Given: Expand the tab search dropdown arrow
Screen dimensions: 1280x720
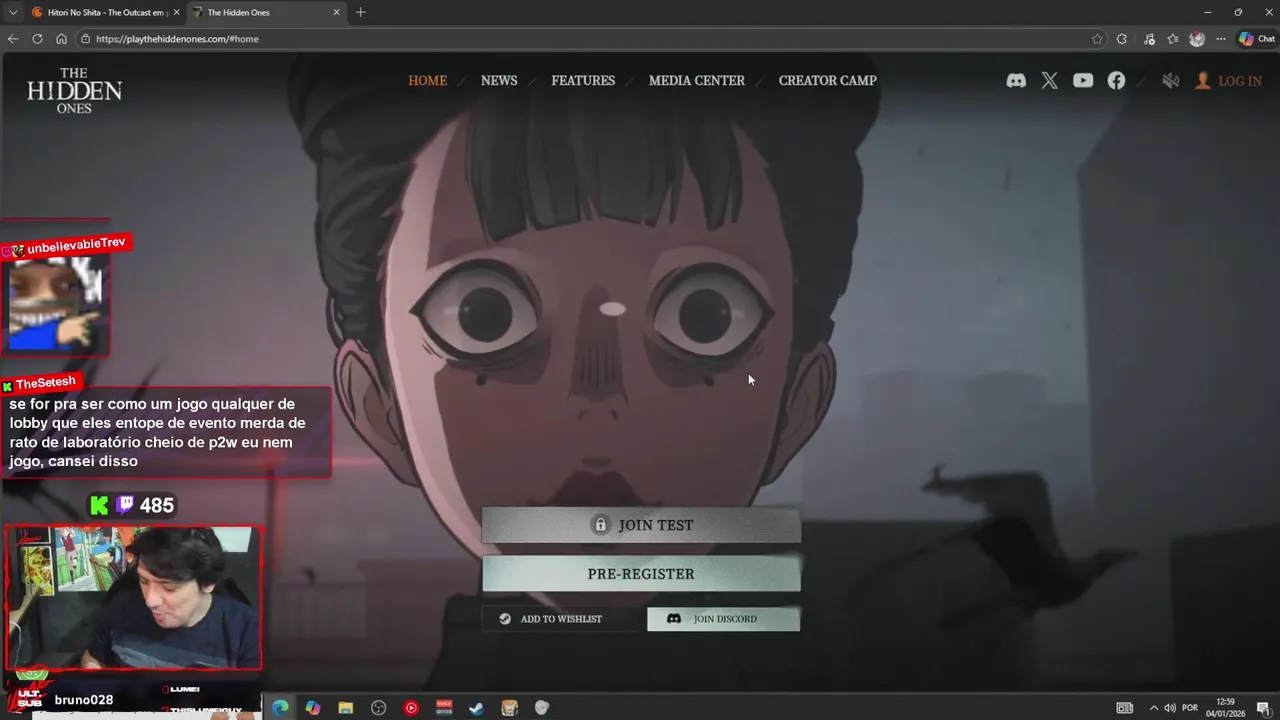Looking at the screenshot, I should coord(12,12).
